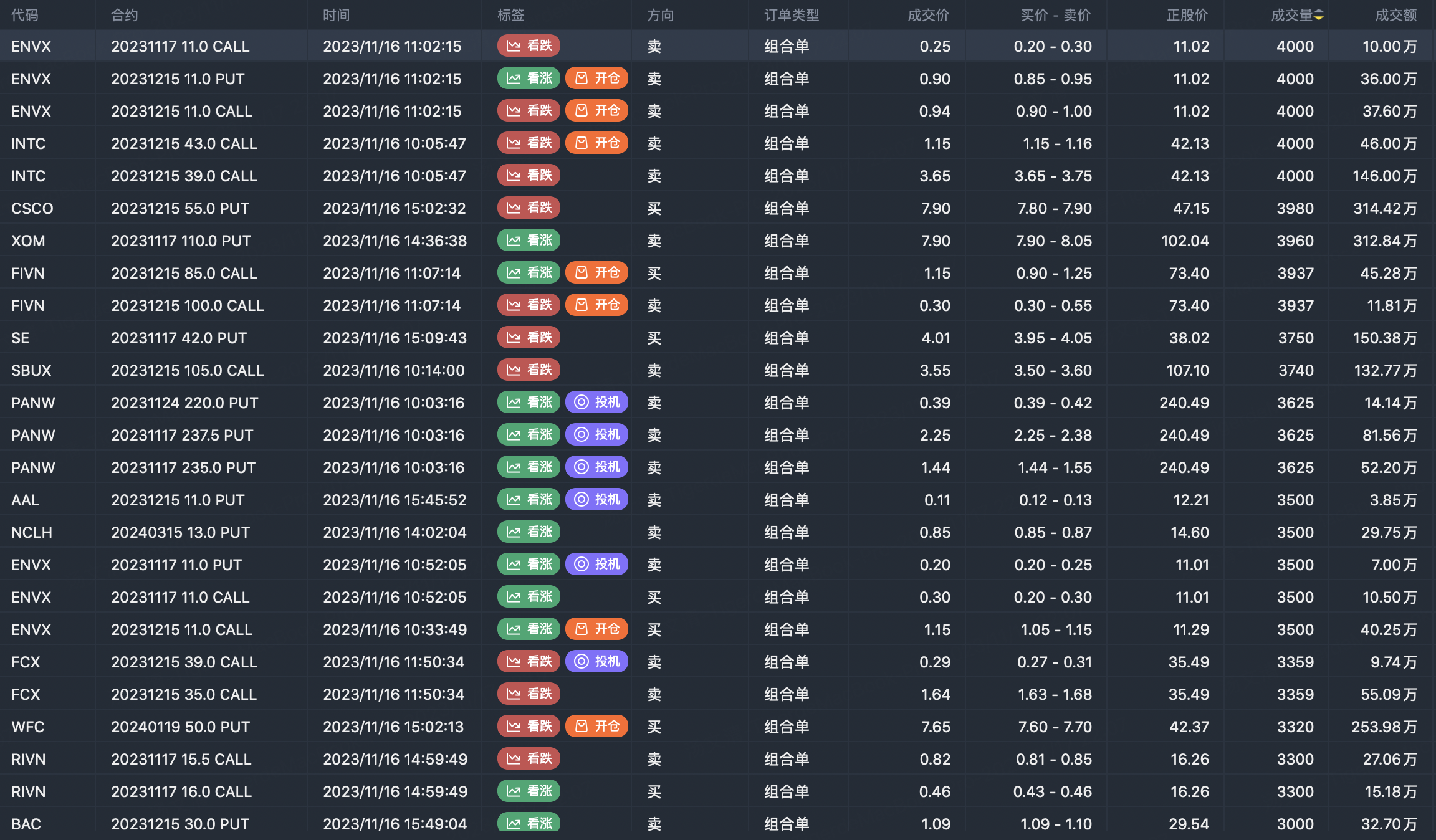
Task: Click the 看涨 tag on ENVX 10:33:49 row
Action: (x=529, y=629)
